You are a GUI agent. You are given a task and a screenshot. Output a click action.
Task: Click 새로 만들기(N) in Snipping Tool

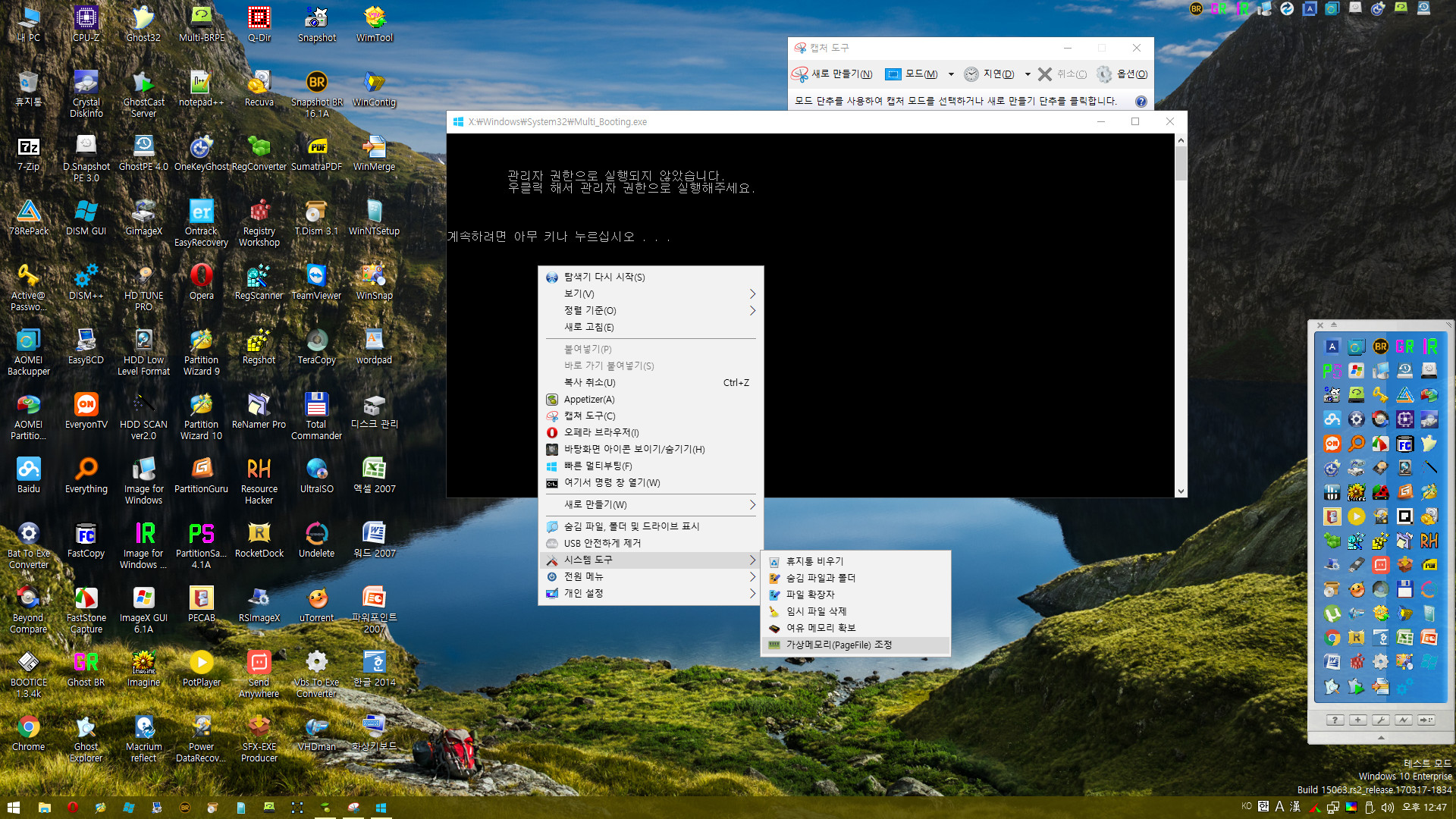(x=832, y=74)
